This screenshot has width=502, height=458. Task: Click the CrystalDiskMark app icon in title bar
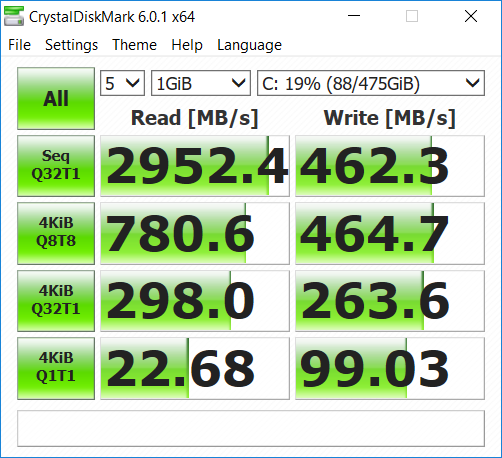(14, 16)
